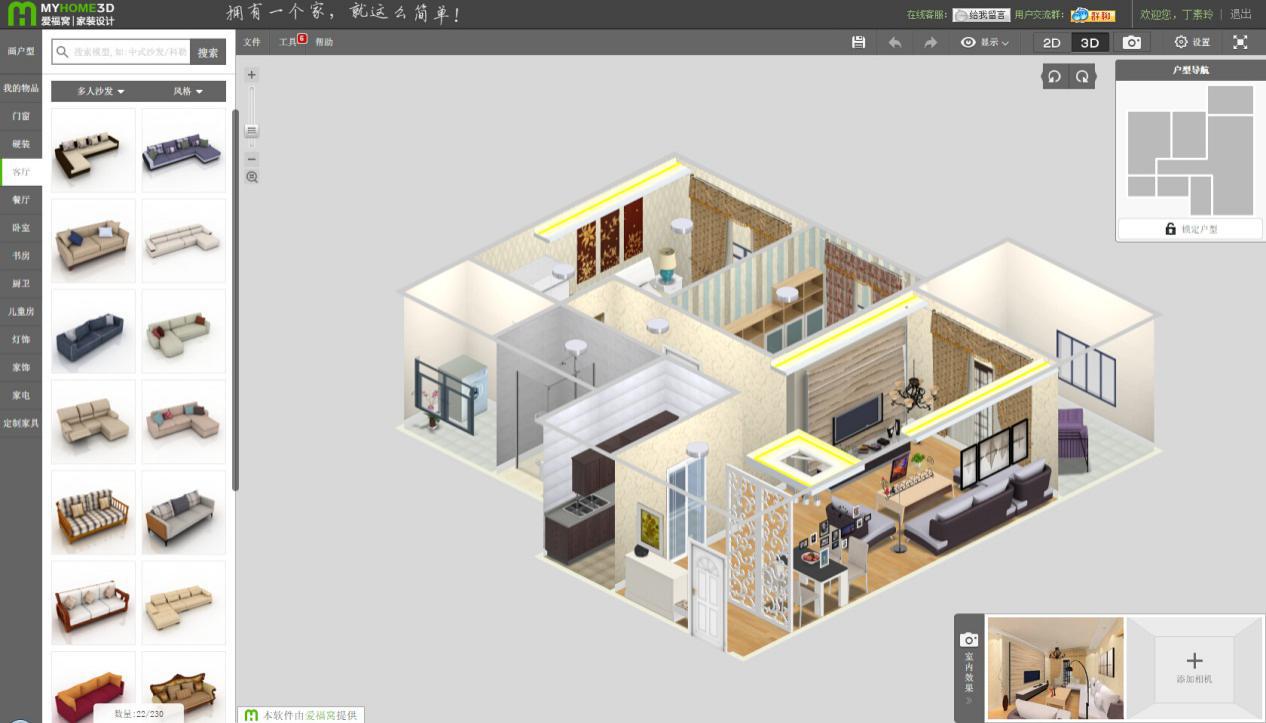Viewport: 1266px width, 723px height.
Task: Open the 帮助 menu
Action: tap(324, 42)
